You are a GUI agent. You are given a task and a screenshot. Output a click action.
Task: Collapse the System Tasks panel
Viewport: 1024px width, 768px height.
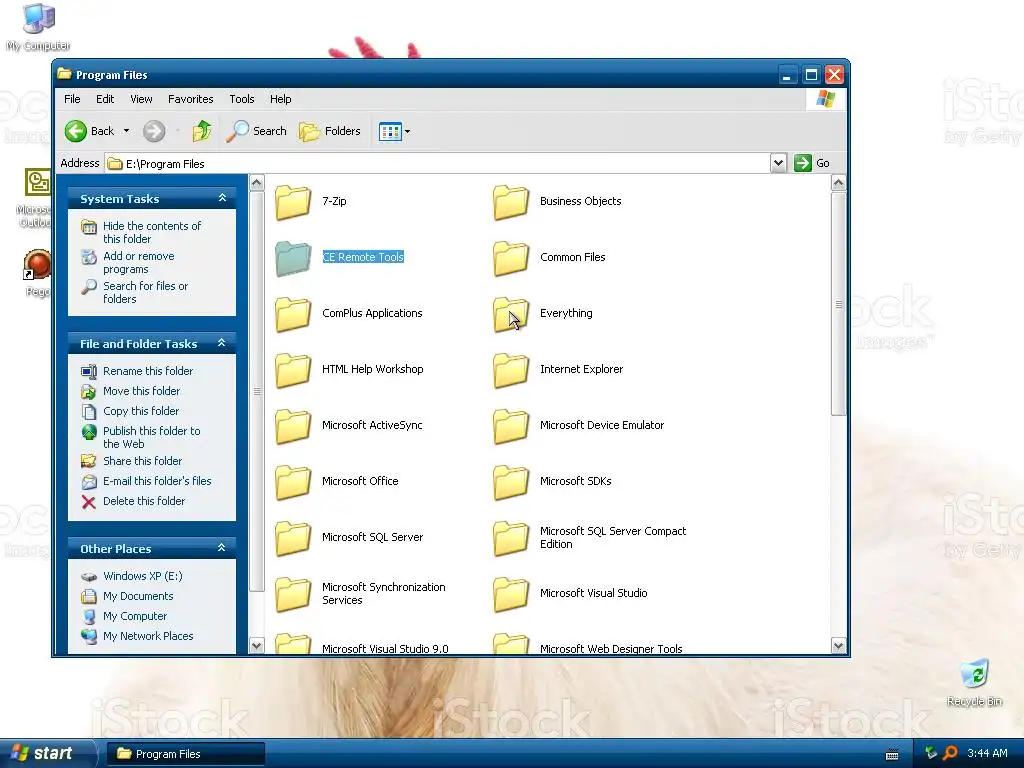222,198
